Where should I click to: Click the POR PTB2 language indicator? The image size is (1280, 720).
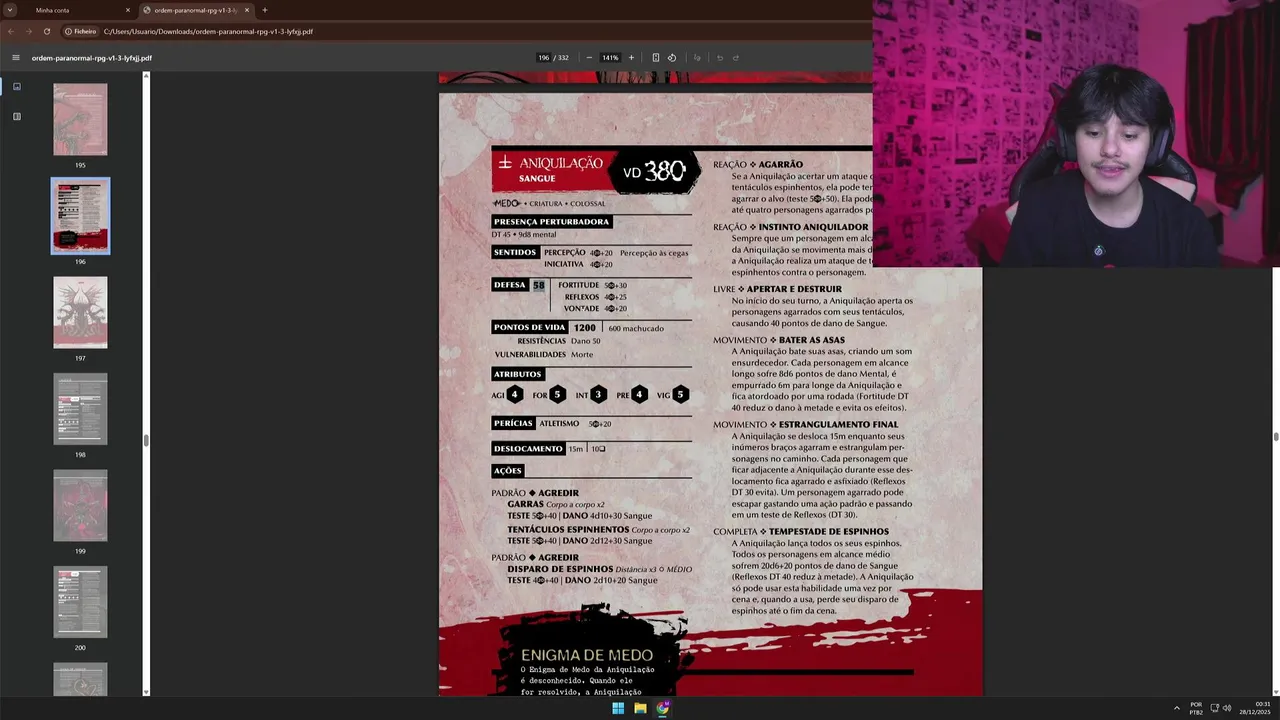click(1196, 708)
